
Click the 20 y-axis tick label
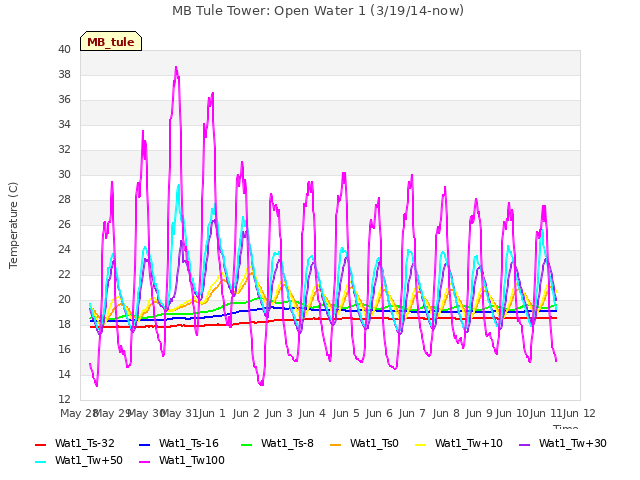[64, 300]
